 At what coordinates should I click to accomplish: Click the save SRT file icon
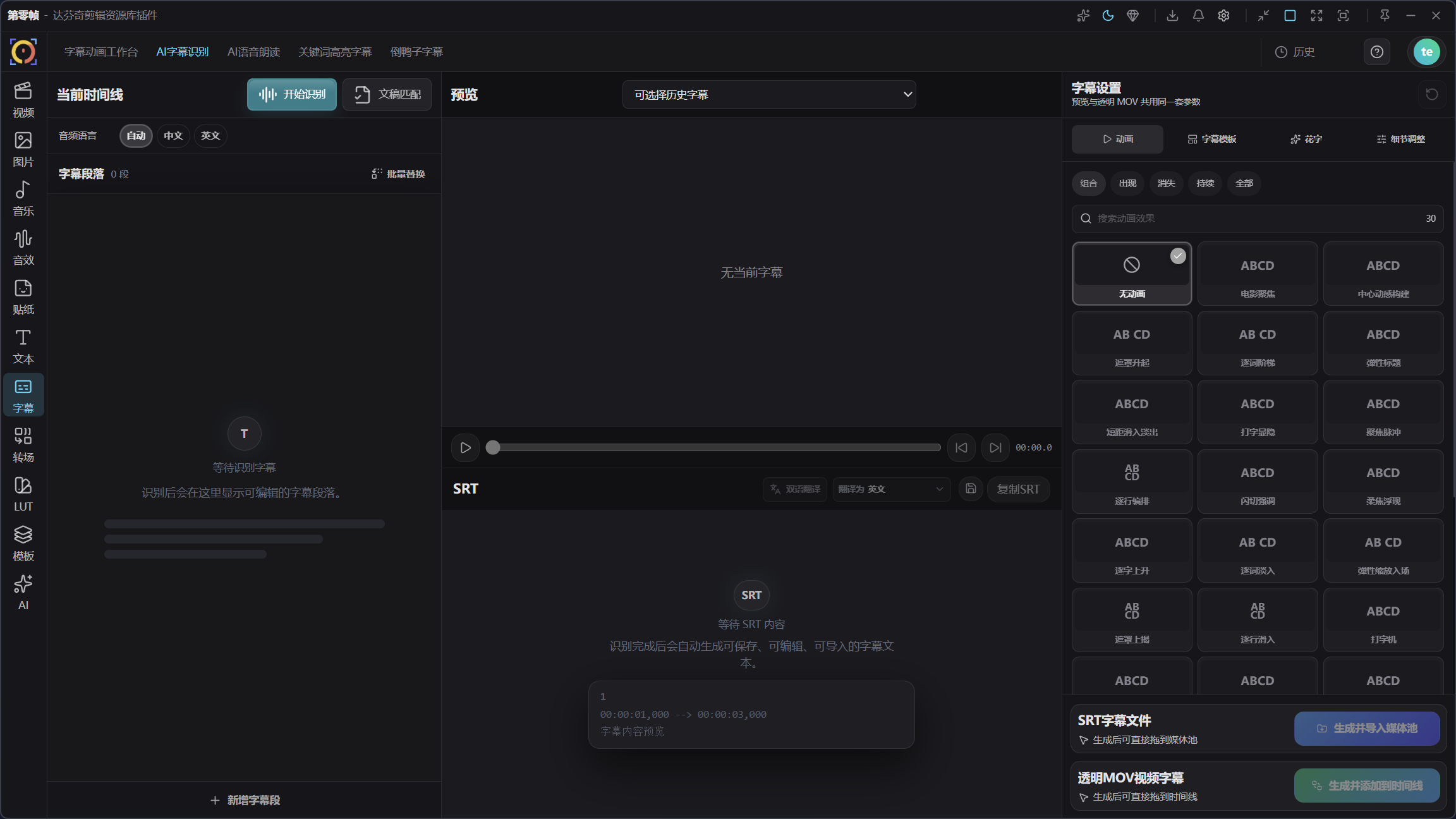(971, 488)
